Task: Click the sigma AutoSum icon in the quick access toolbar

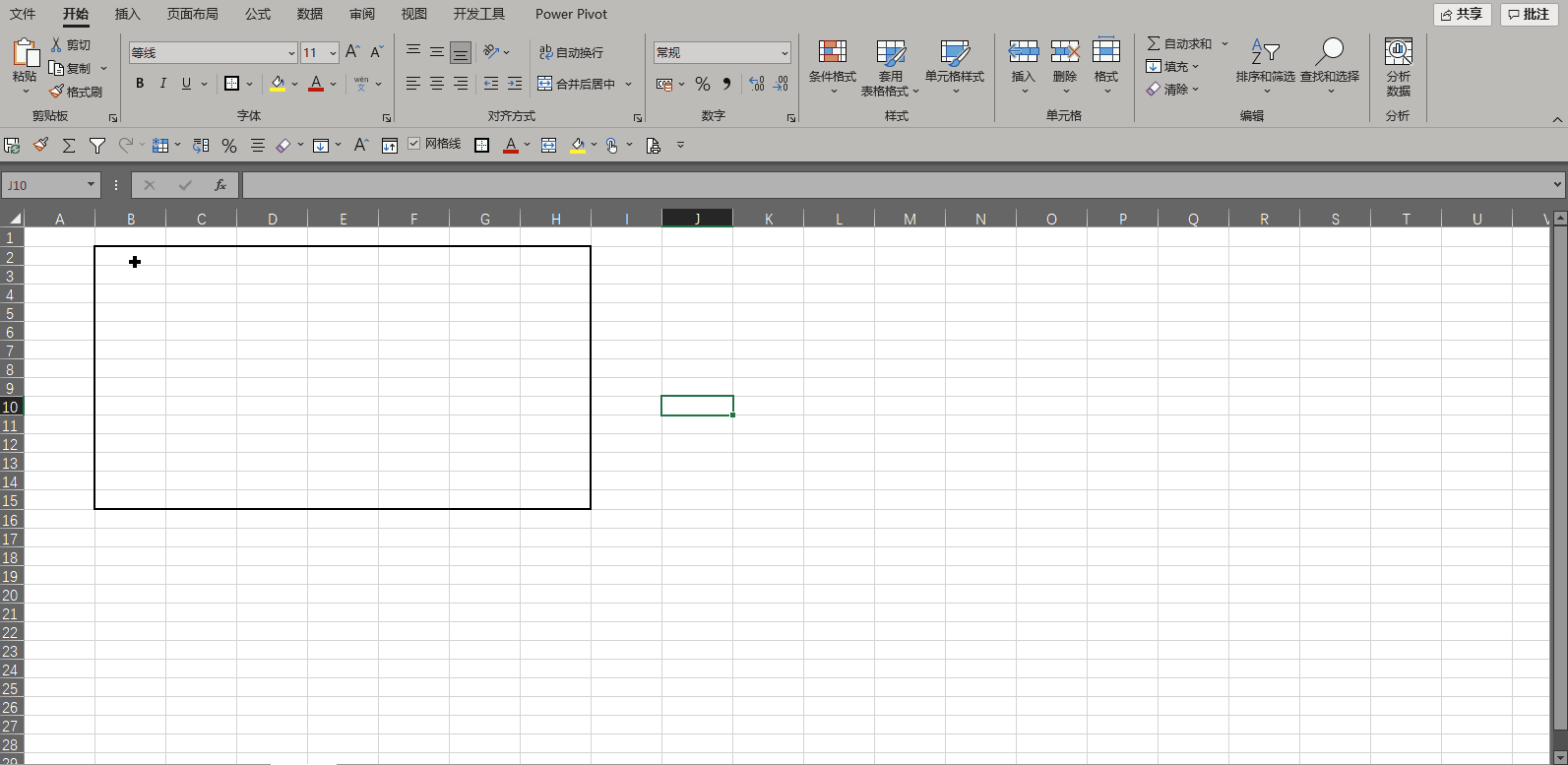Action: point(69,146)
